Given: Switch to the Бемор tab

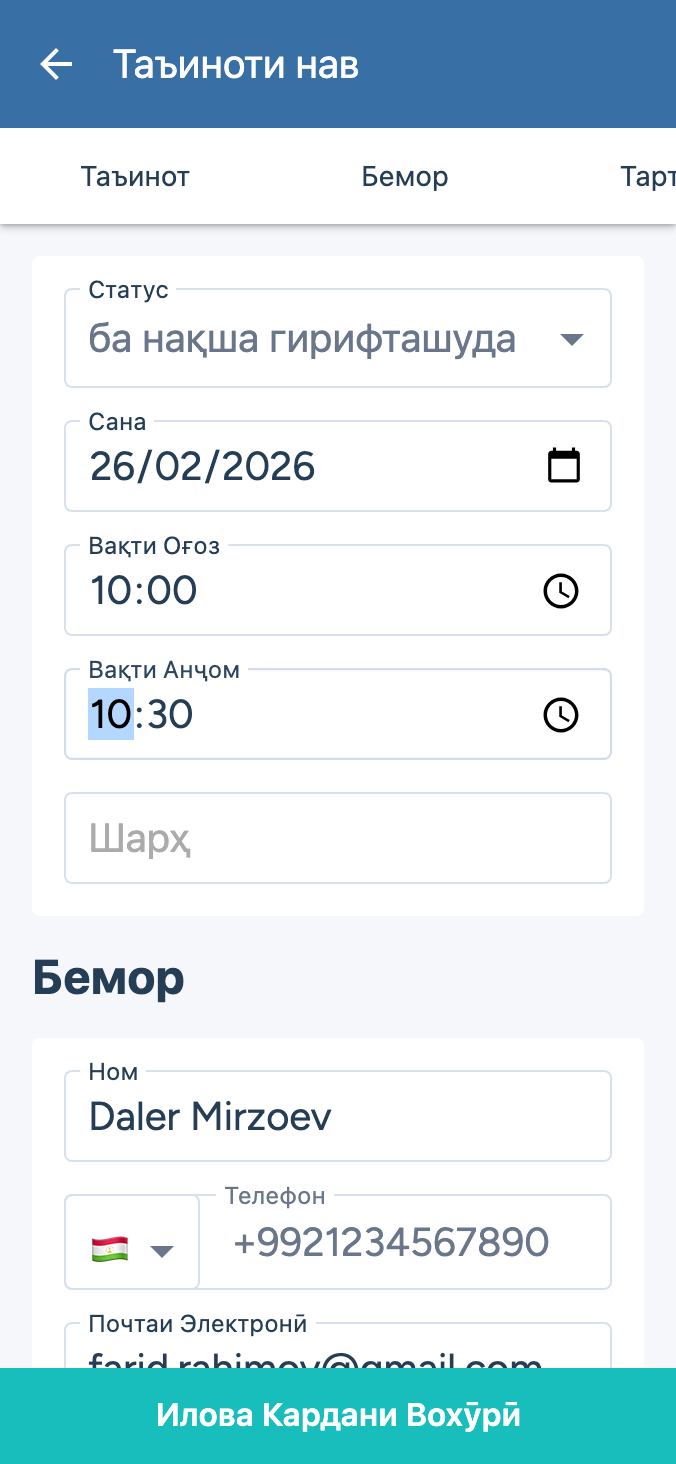Looking at the screenshot, I should point(405,177).
